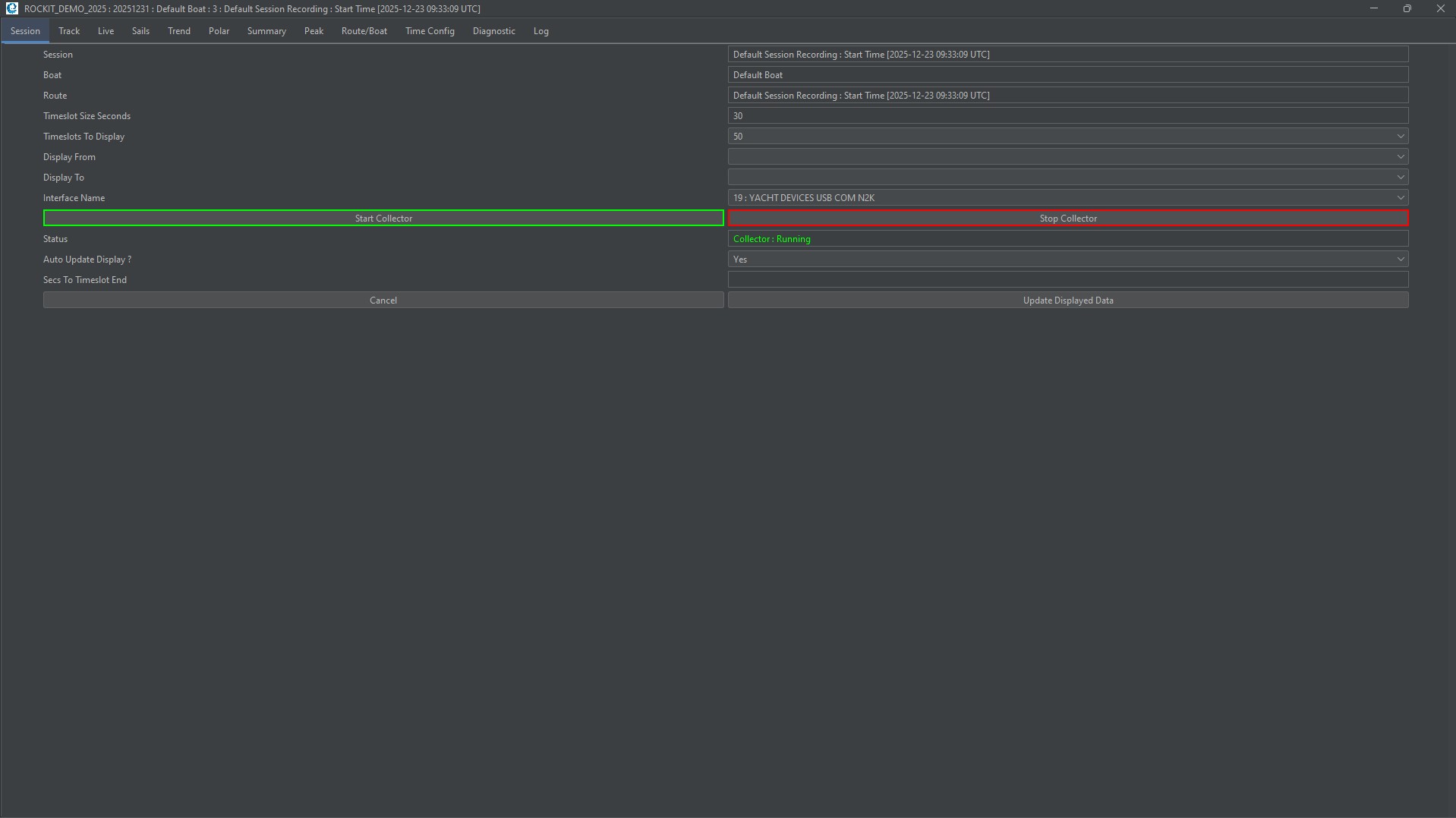Open the Route/Boat tab
This screenshot has width=1456, height=818.
(x=364, y=31)
